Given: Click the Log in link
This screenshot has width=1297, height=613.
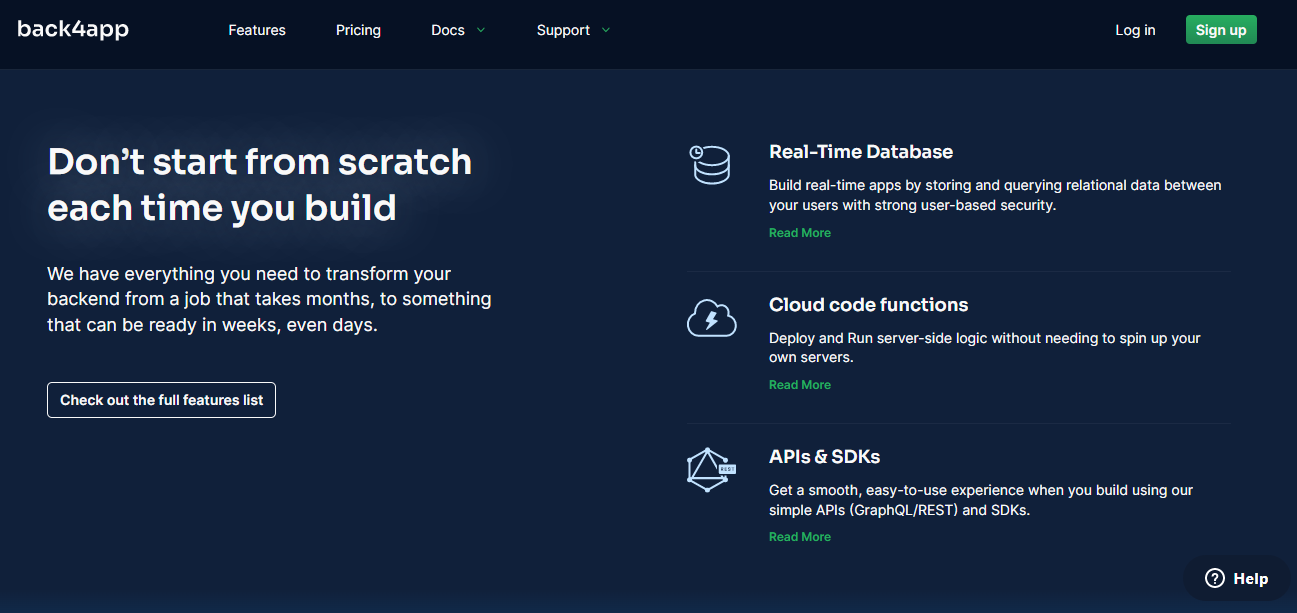Looking at the screenshot, I should tap(1135, 30).
